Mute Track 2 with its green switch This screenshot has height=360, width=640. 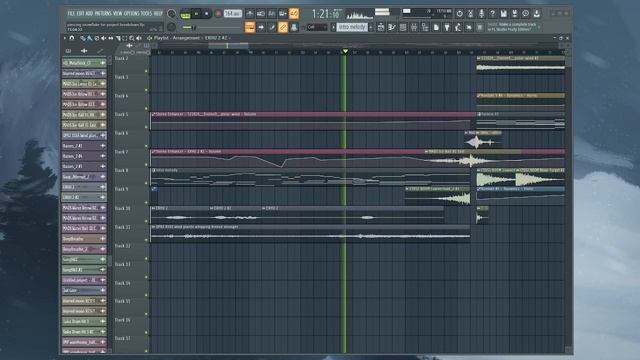click(x=146, y=71)
